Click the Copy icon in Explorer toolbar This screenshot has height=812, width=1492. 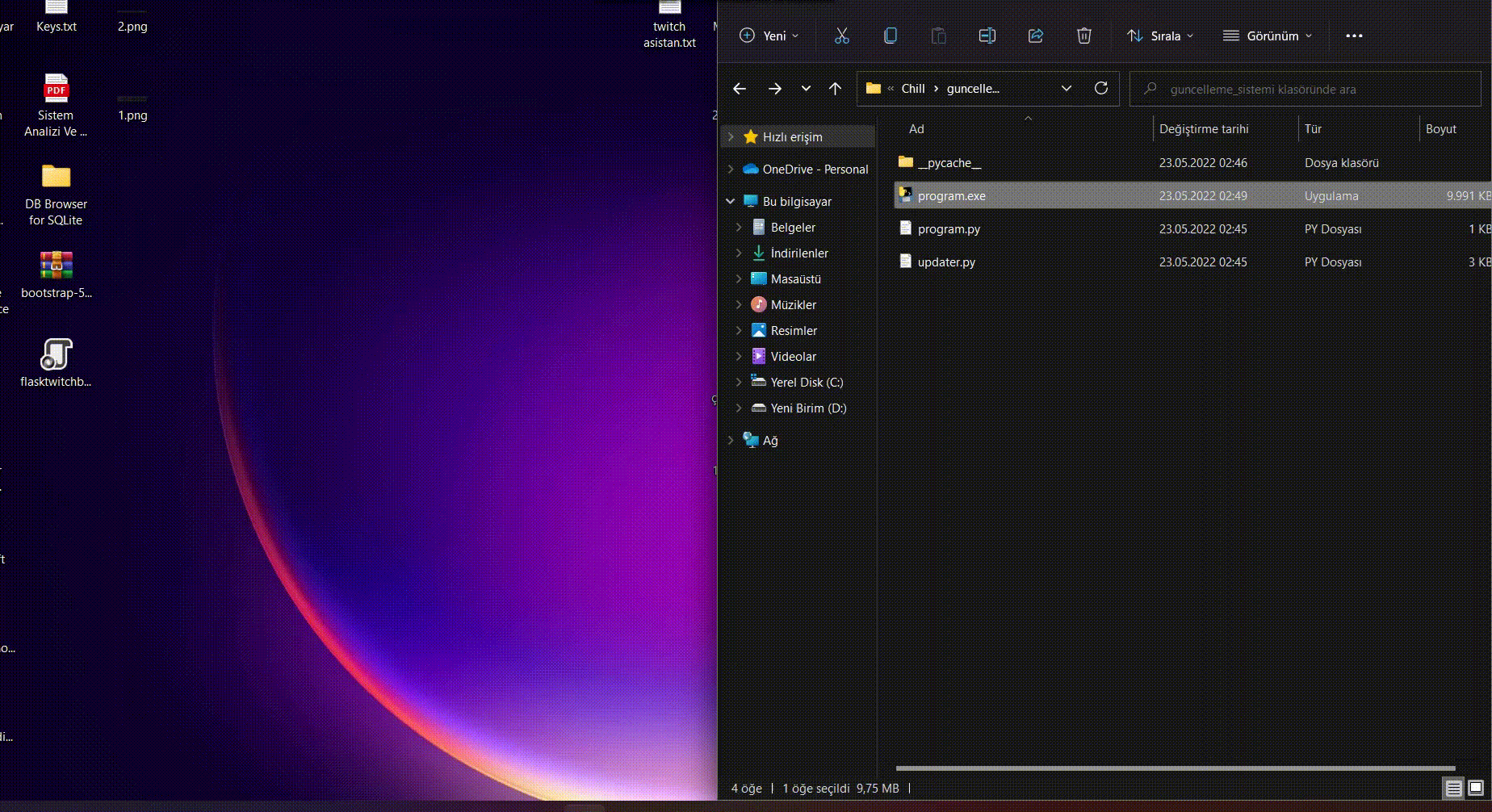tap(891, 36)
